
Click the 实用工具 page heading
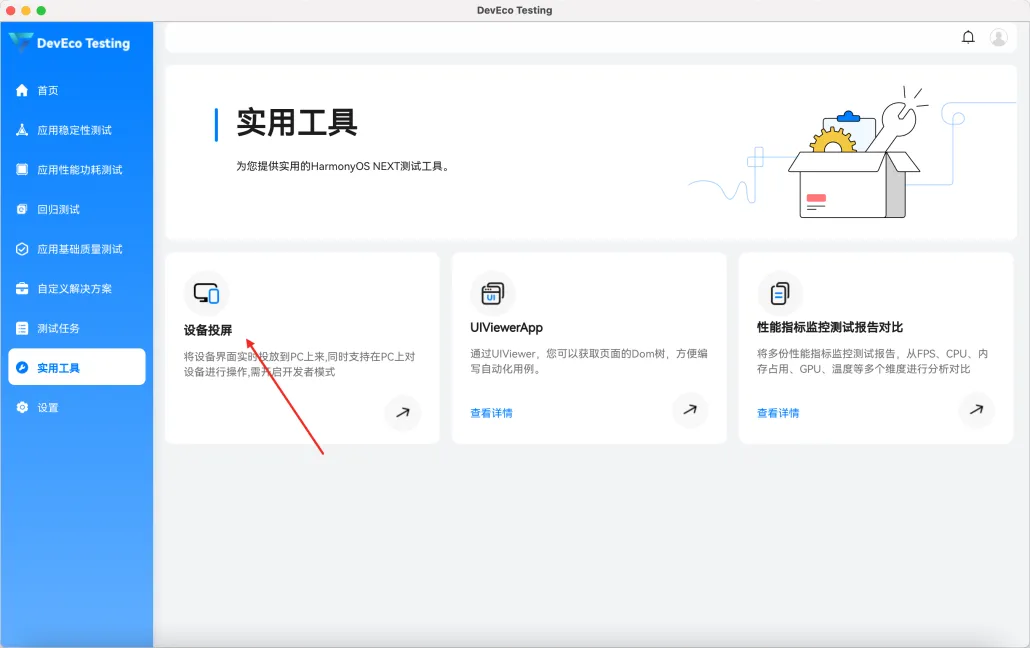297,123
